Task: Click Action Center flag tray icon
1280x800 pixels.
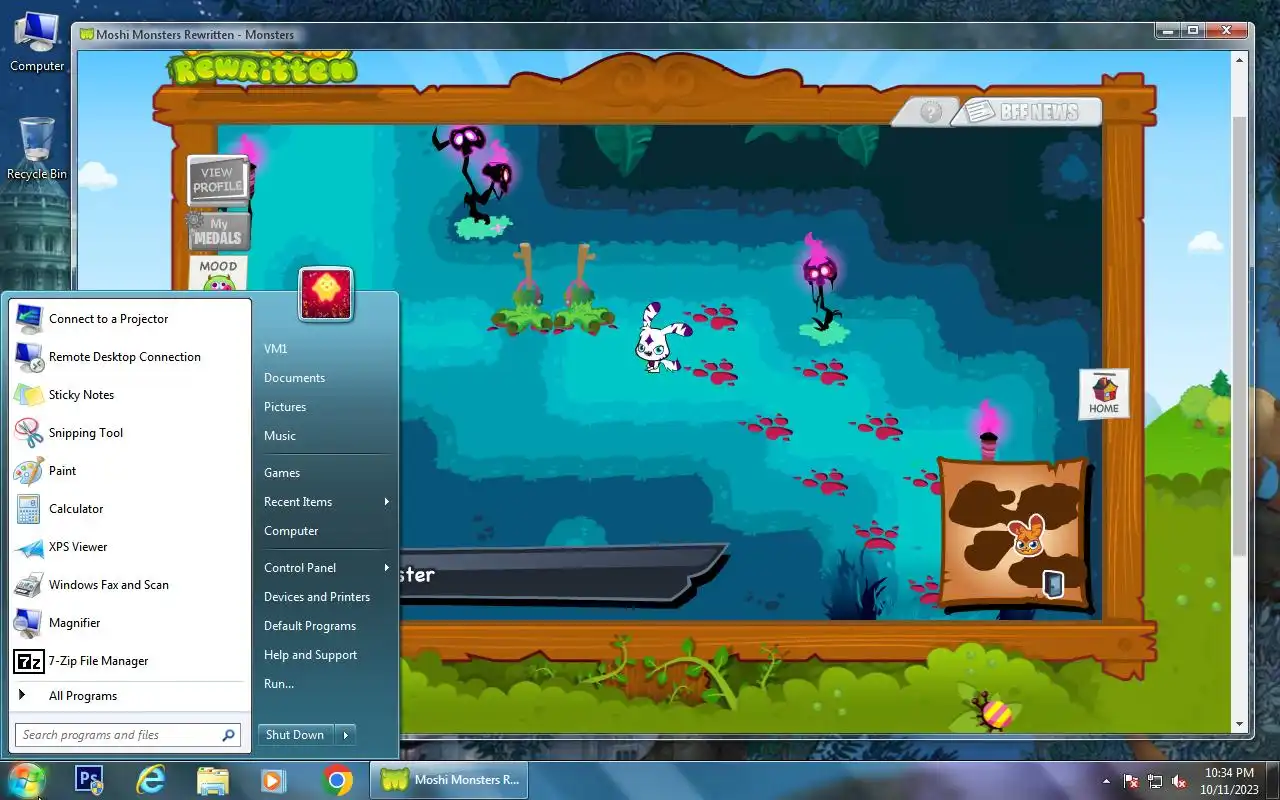Action: click(1131, 781)
